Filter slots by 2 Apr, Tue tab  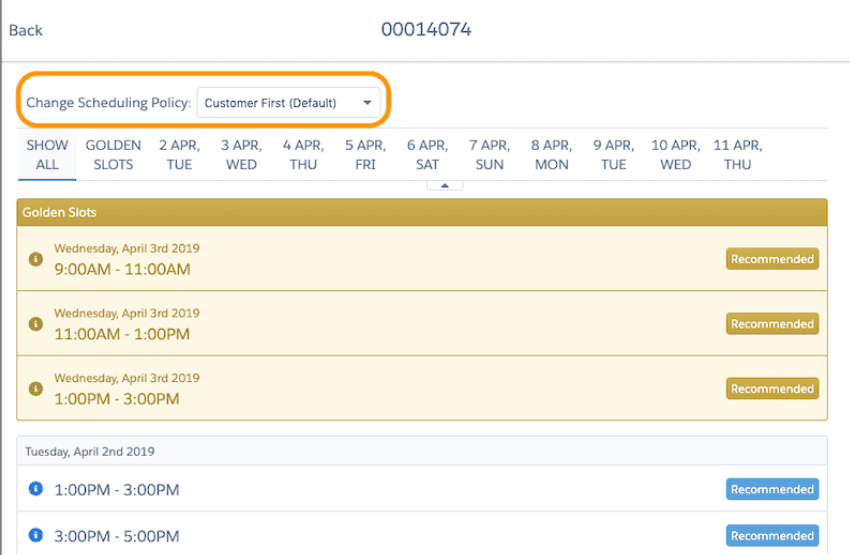point(179,155)
